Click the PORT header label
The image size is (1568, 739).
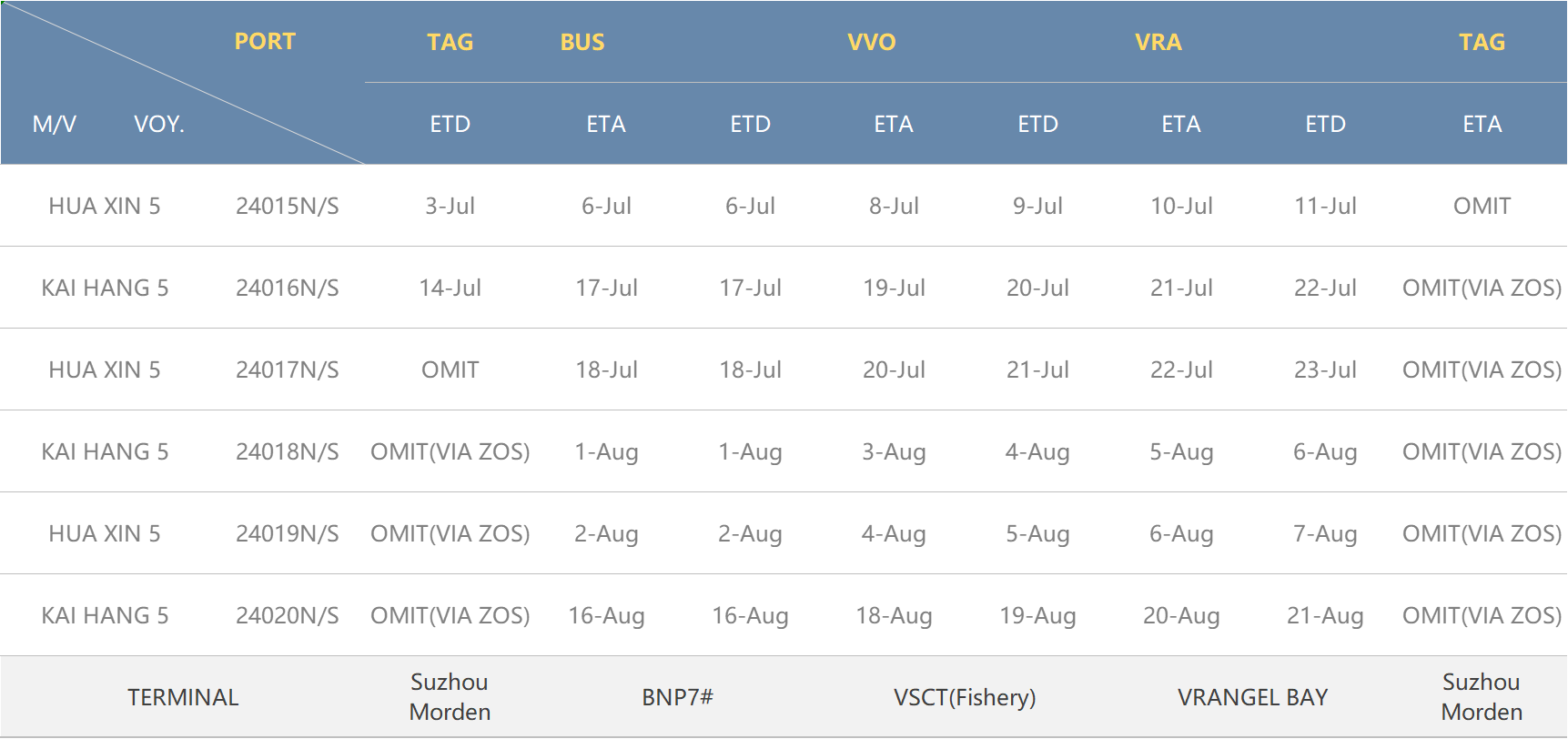click(265, 42)
